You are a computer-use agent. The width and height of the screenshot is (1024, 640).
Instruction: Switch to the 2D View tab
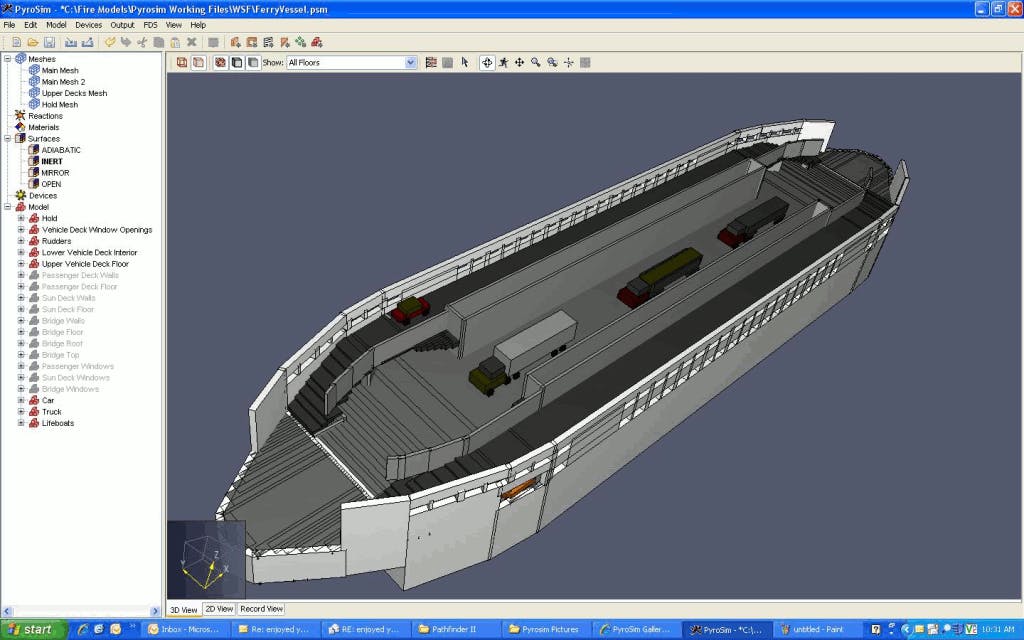point(219,609)
